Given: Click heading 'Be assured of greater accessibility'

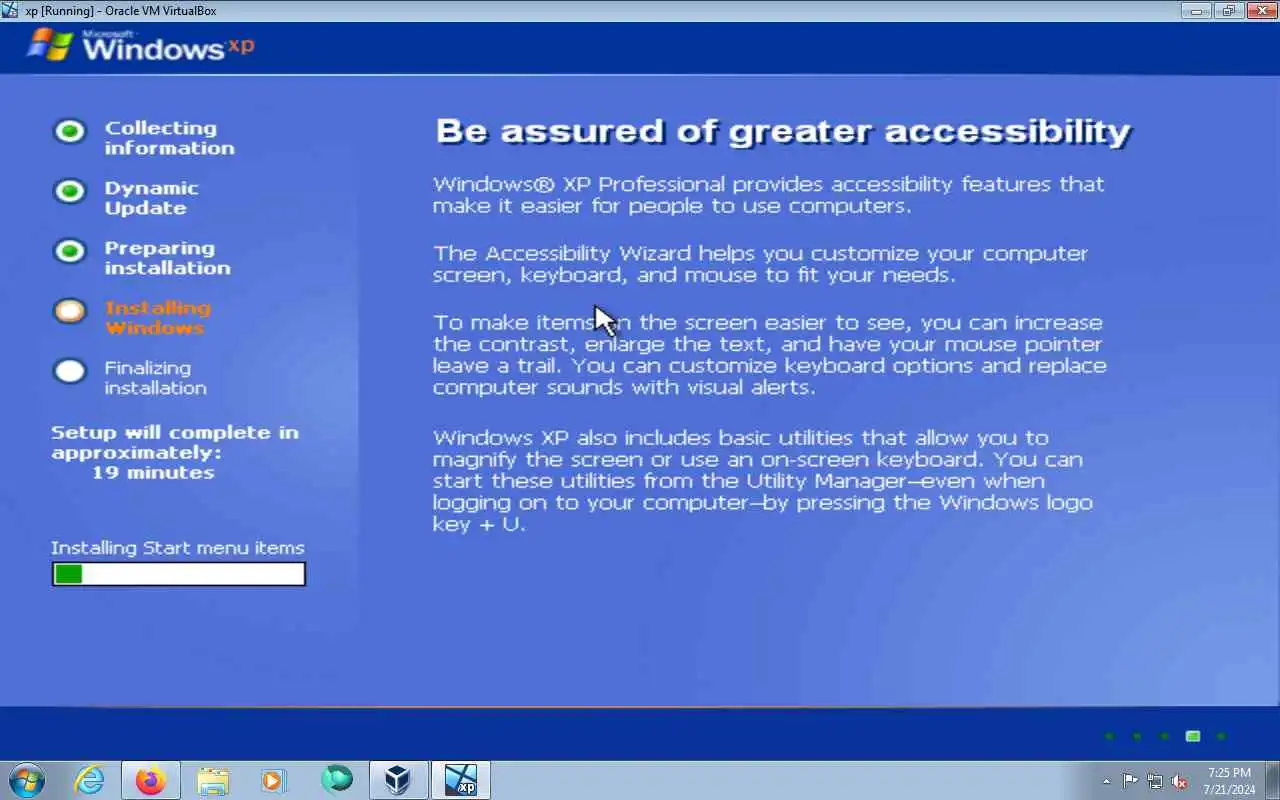Looking at the screenshot, I should click(783, 132).
